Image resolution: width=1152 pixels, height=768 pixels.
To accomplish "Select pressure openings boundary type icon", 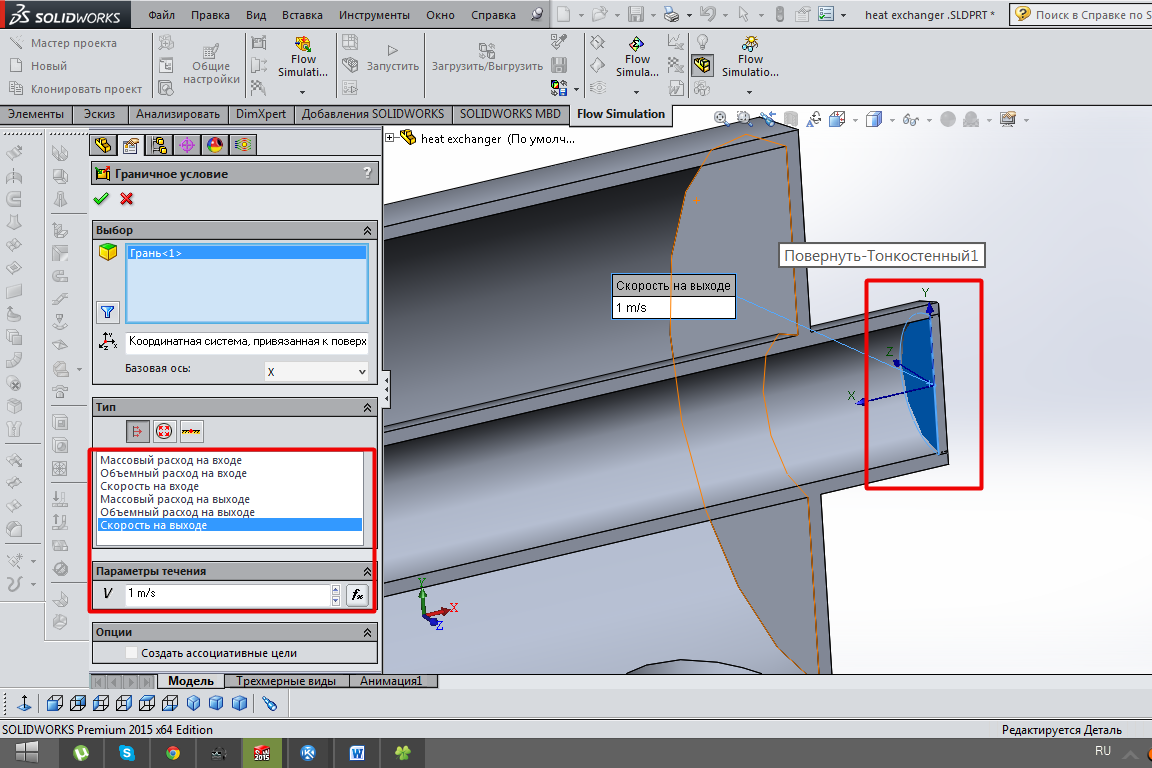I will coord(164,431).
